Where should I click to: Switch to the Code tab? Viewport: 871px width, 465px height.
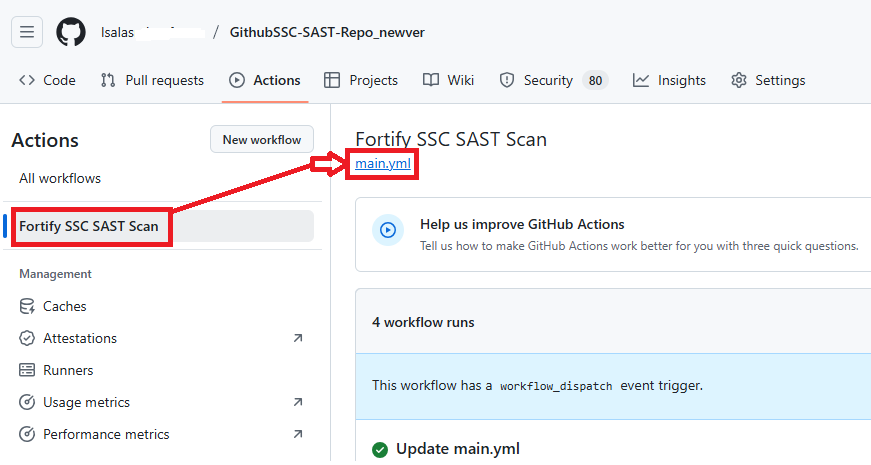(x=47, y=81)
